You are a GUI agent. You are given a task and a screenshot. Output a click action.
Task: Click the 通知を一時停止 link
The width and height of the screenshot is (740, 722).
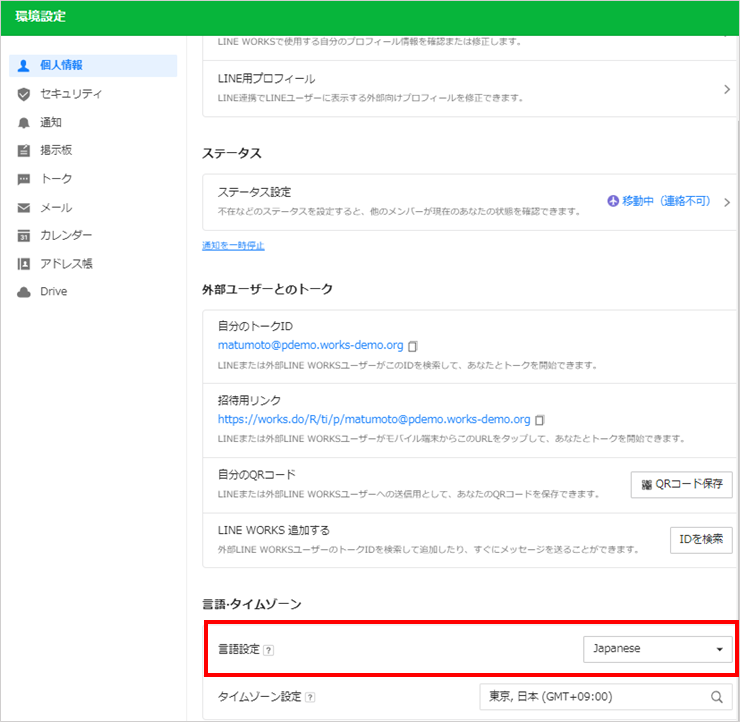(x=233, y=245)
